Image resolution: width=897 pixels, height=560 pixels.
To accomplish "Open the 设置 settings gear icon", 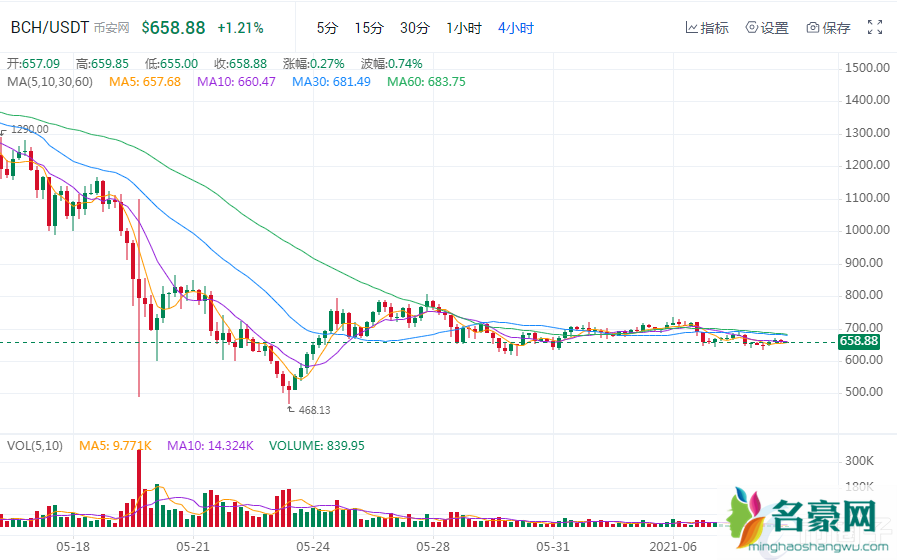I will 752,28.
